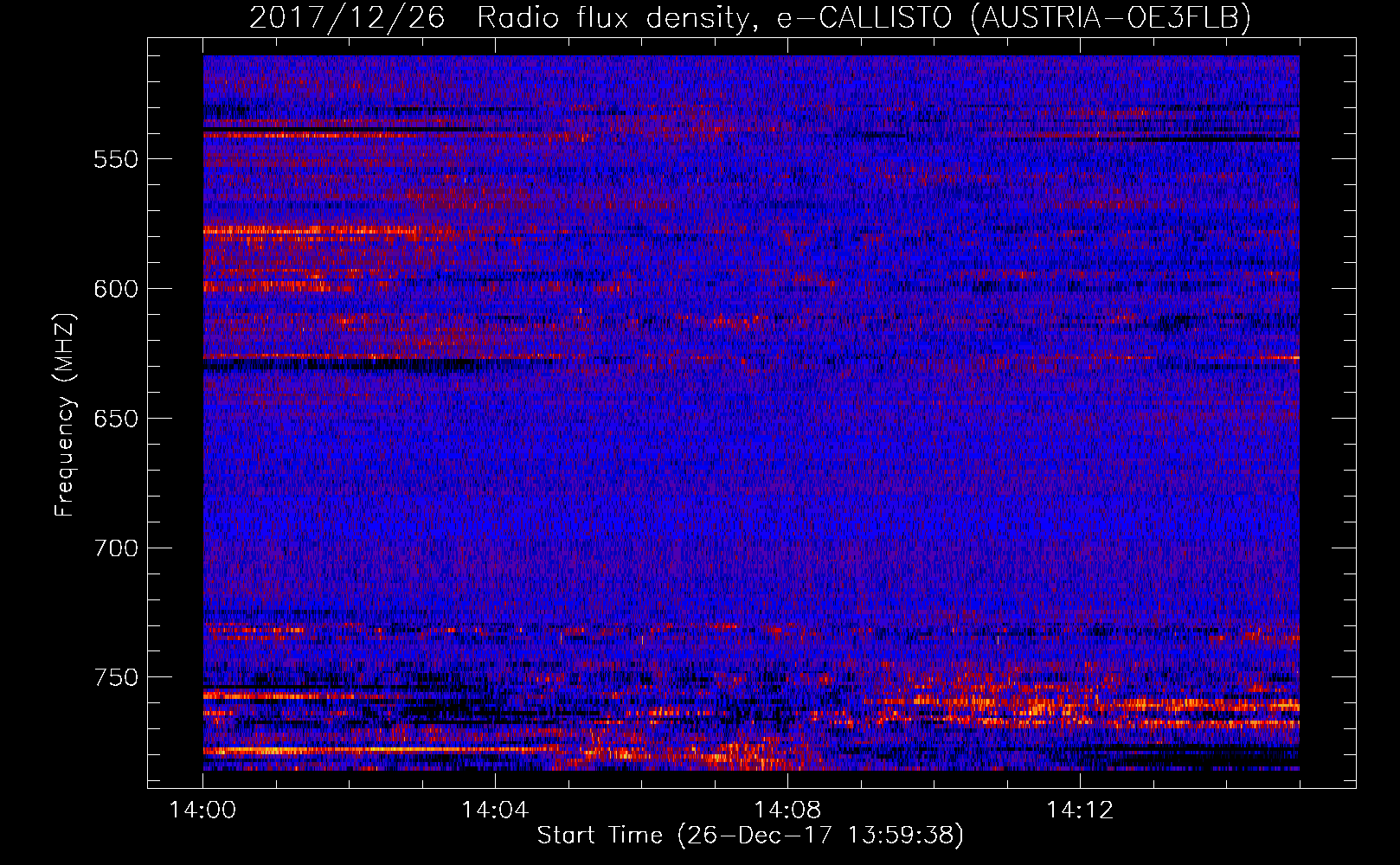Viewport: 1400px width, 865px height.
Task: Click the 14:12 time tick label
Action: click(1080, 811)
